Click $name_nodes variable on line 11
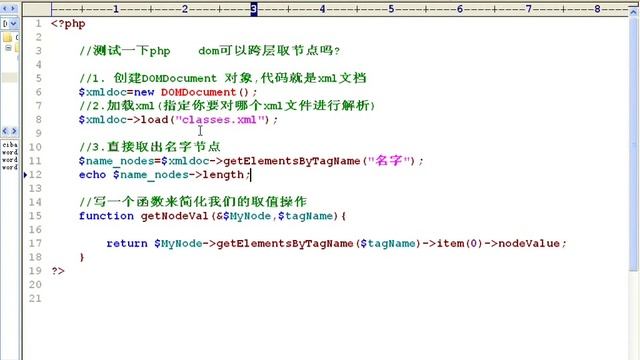The height and width of the screenshot is (360, 640). [117, 161]
